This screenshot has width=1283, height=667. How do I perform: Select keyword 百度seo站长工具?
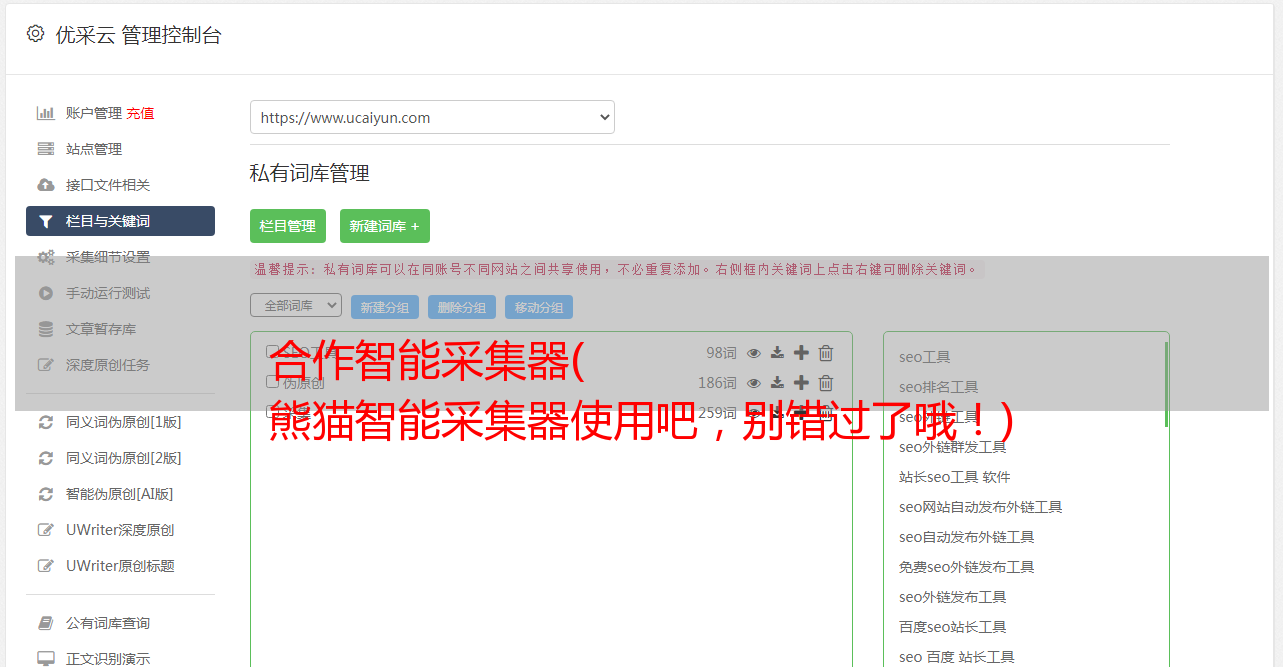point(953,627)
